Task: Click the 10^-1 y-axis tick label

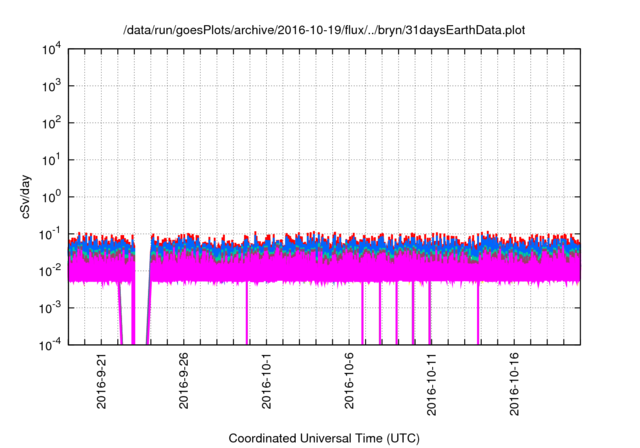Action: [x=51, y=235]
